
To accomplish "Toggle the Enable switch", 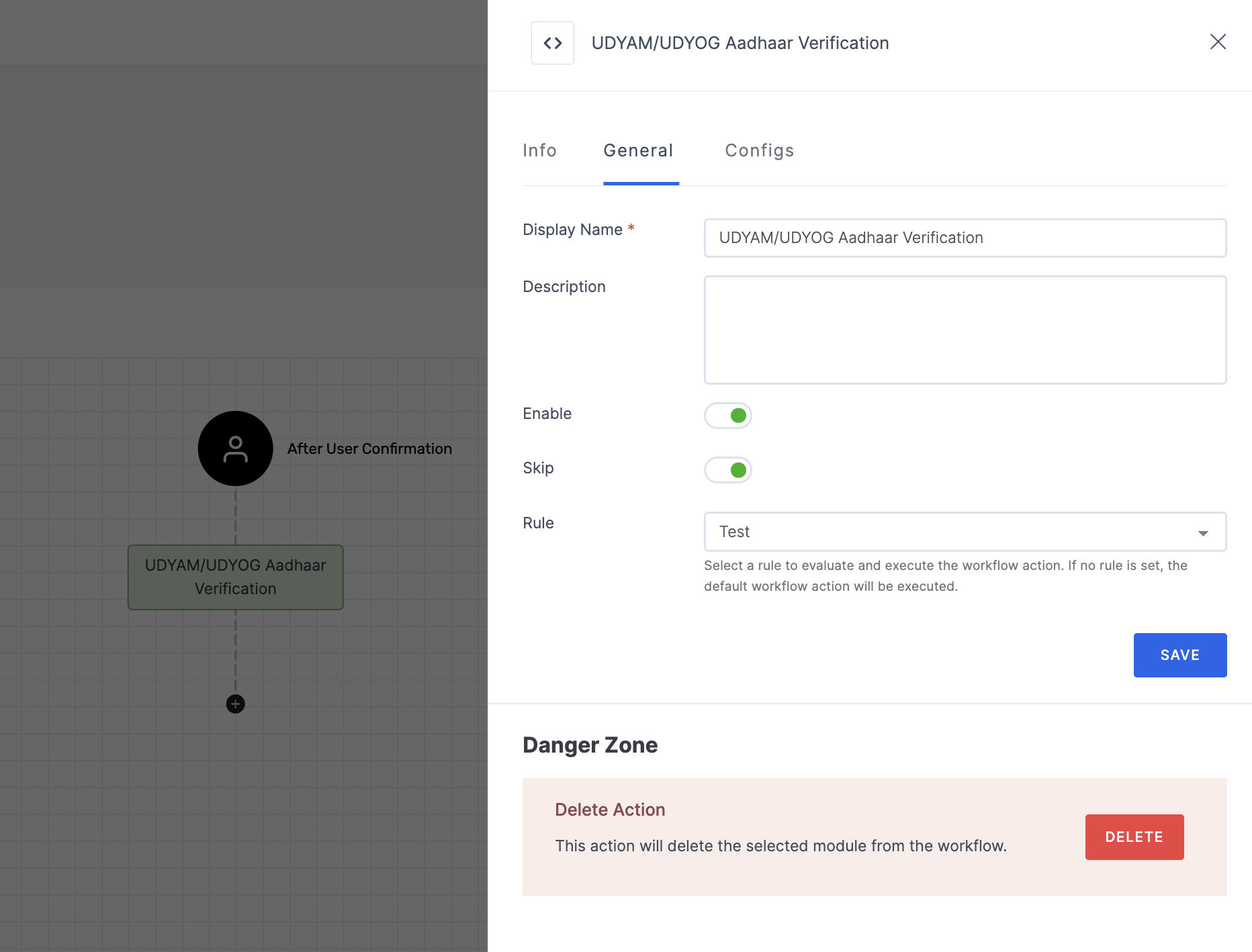I will [x=727, y=416].
